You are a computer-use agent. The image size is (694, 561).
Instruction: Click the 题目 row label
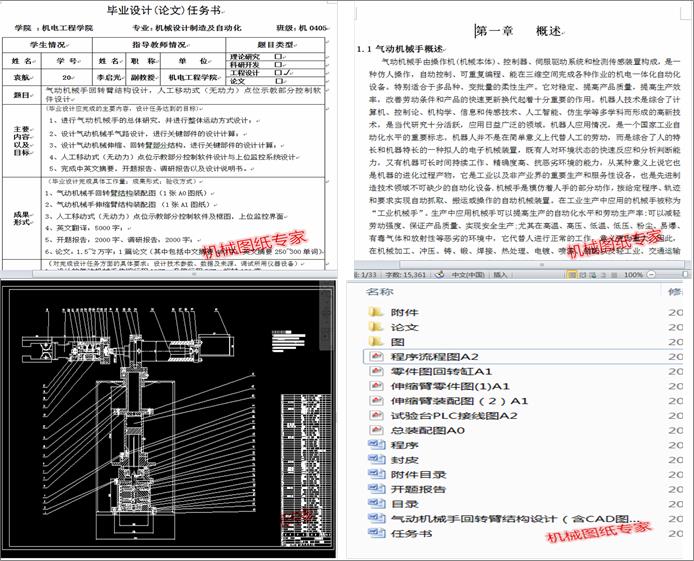(x=22, y=95)
